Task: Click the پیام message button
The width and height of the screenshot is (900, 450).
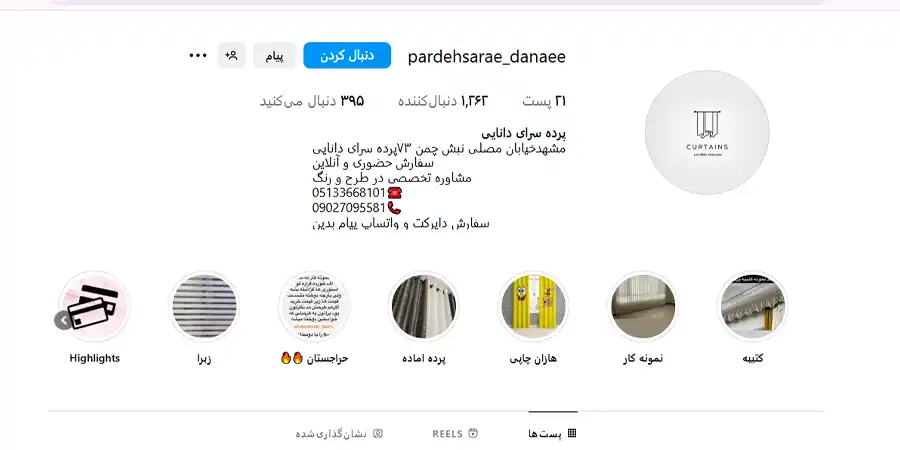Action: (274, 56)
